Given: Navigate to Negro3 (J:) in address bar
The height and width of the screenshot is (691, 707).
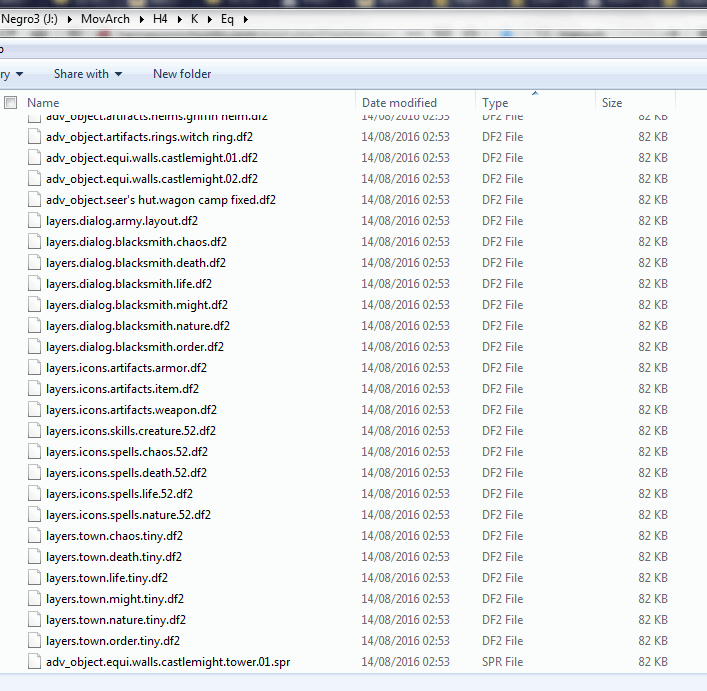Looking at the screenshot, I should click(29, 19).
